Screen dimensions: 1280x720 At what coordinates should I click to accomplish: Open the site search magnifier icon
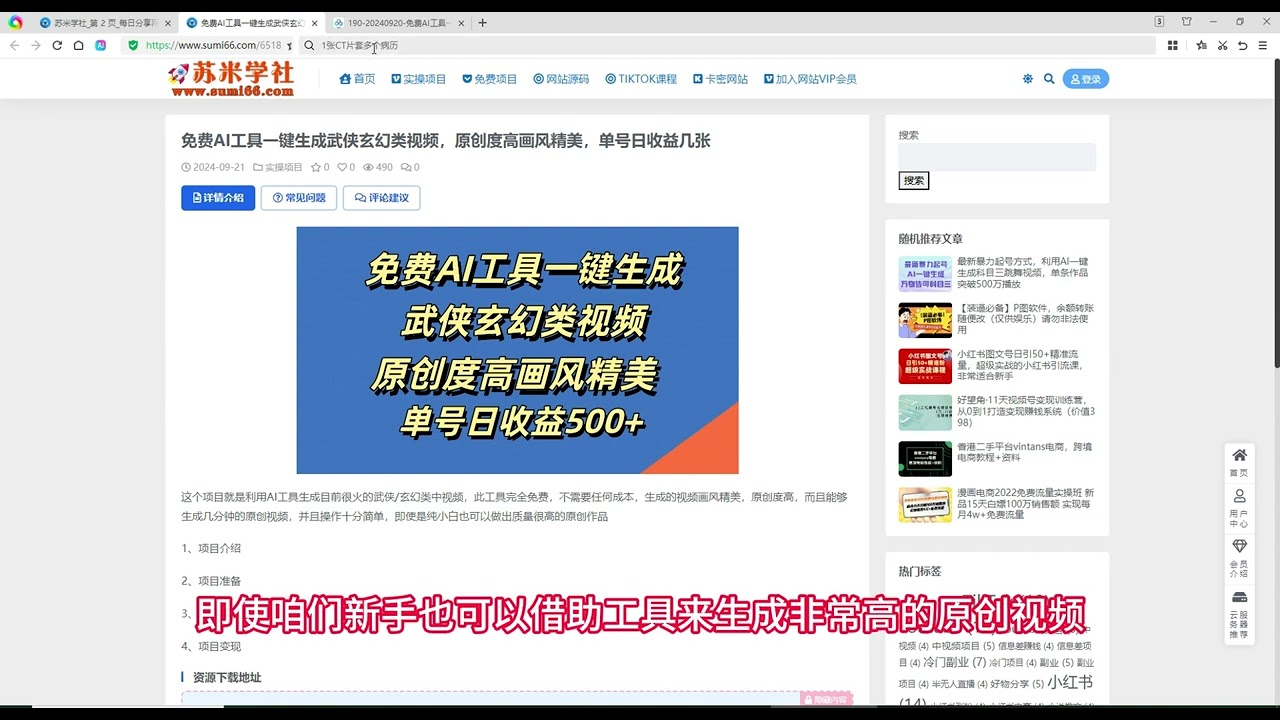(x=1049, y=79)
